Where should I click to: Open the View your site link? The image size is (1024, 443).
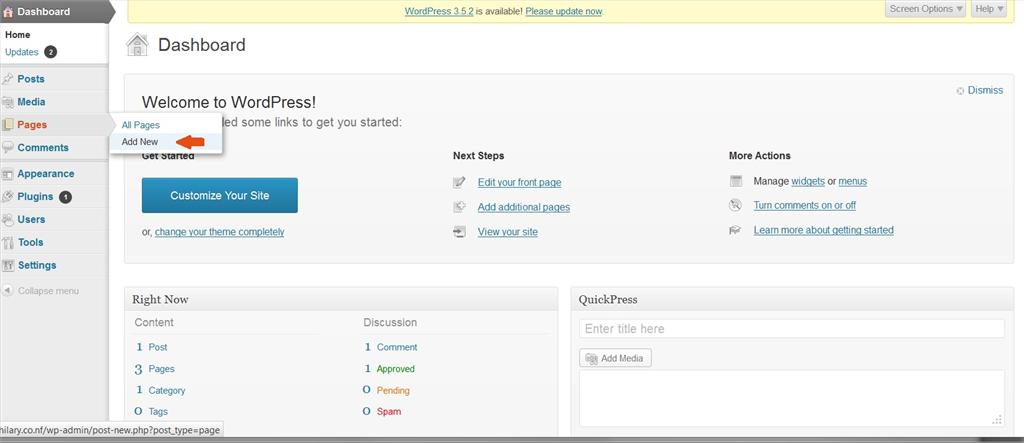(507, 232)
